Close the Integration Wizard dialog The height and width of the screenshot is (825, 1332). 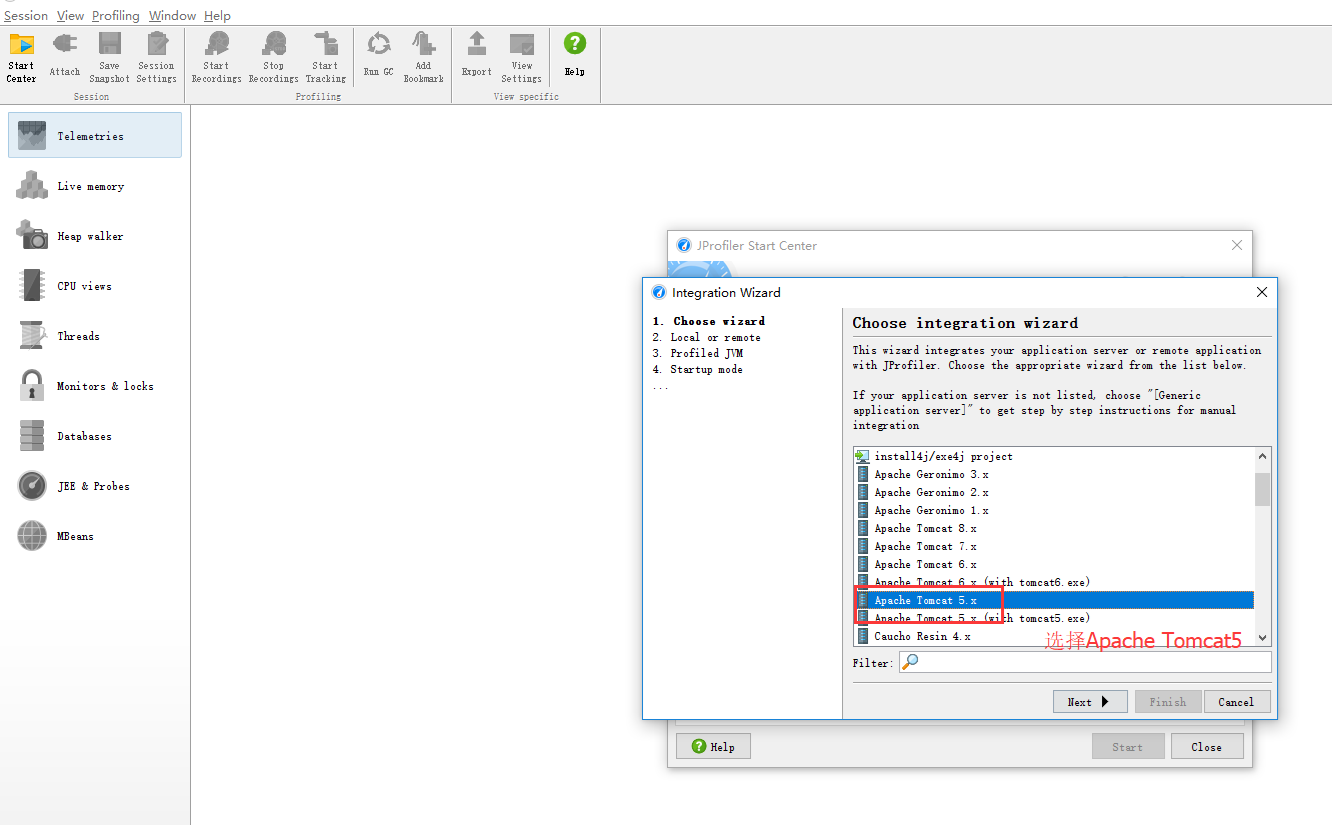click(x=1262, y=292)
